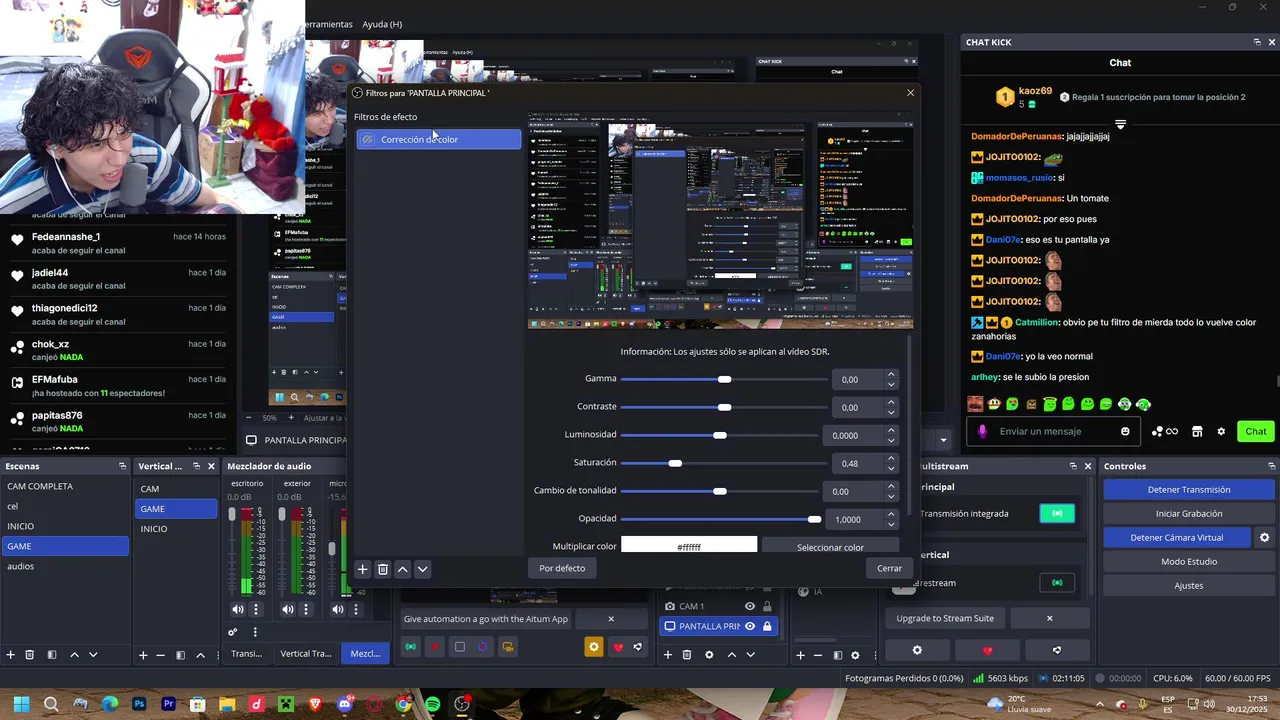The width and height of the screenshot is (1280, 720).
Task: Open virtual camera settings gear
Action: pos(1264,537)
